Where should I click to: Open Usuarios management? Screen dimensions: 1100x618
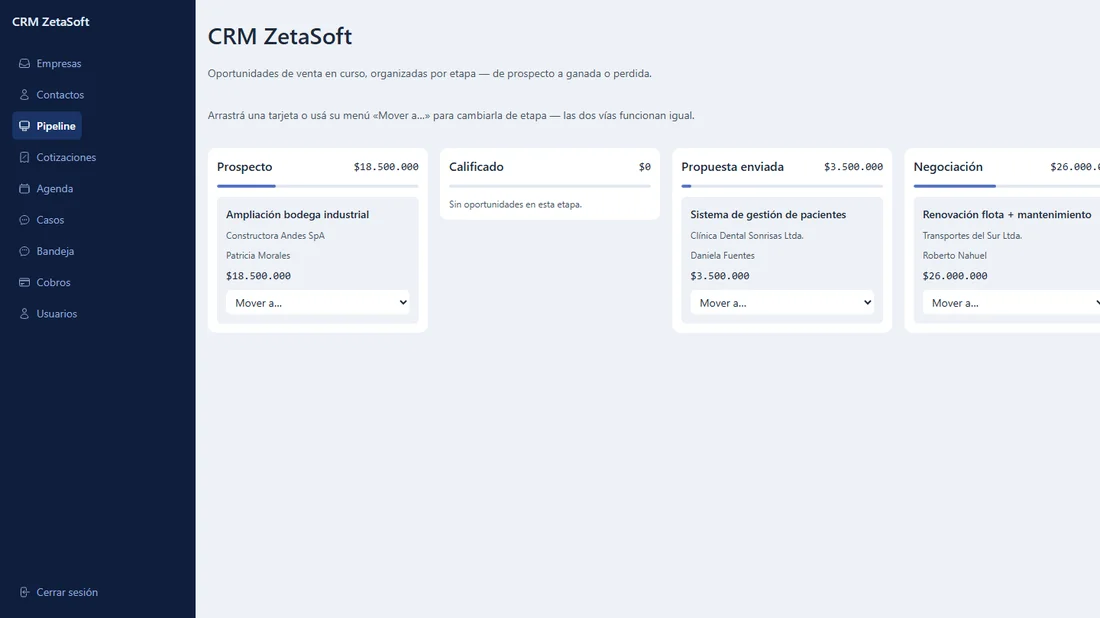48,314
